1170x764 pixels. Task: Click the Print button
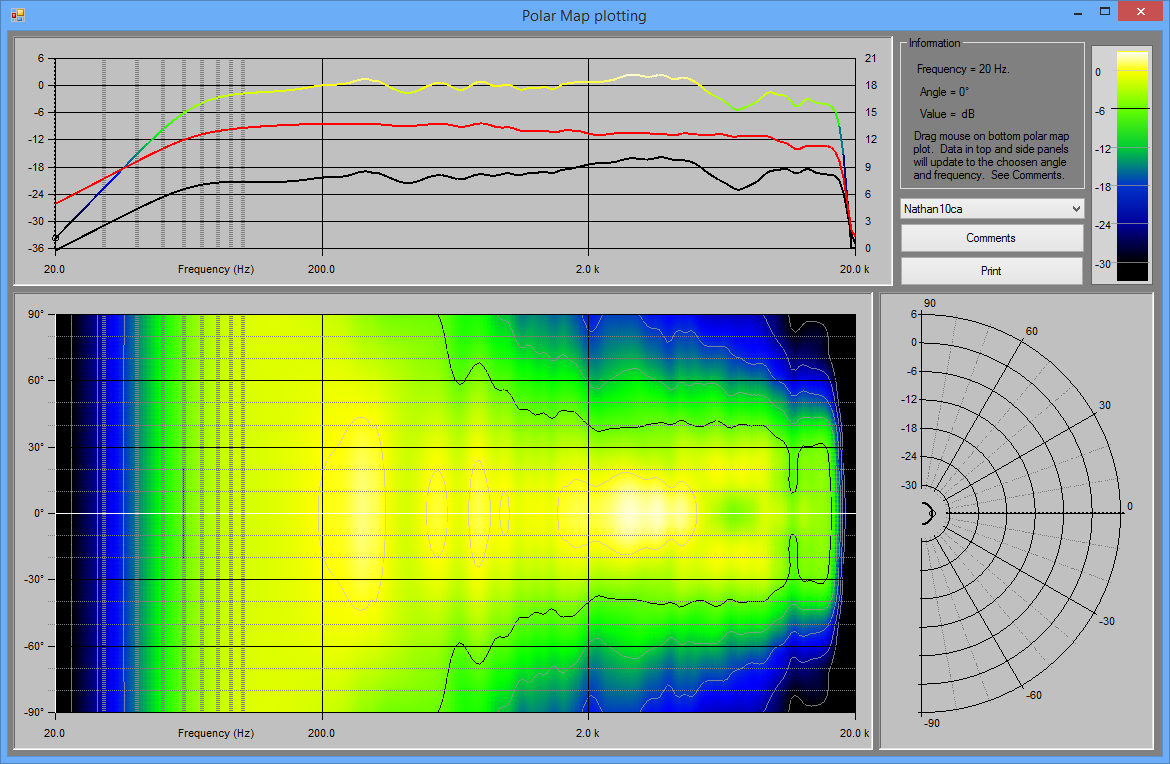point(991,271)
